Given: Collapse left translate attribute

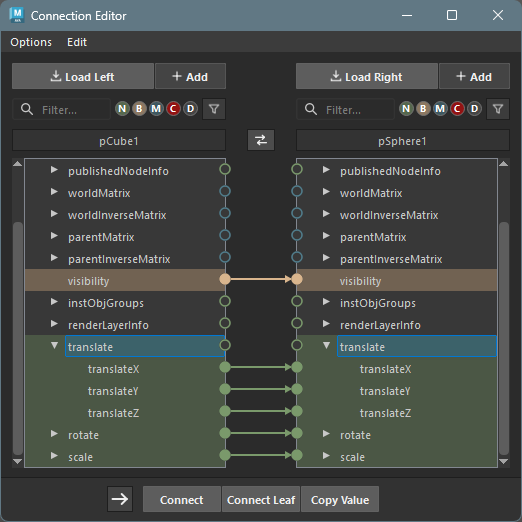Looking at the screenshot, I should point(54,346).
